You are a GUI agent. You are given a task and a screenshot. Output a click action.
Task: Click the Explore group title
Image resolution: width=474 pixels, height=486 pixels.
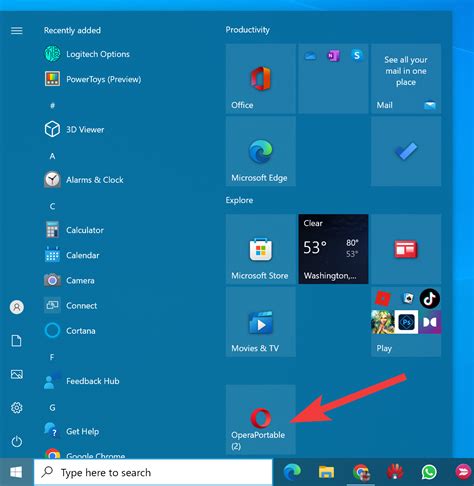(239, 200)
